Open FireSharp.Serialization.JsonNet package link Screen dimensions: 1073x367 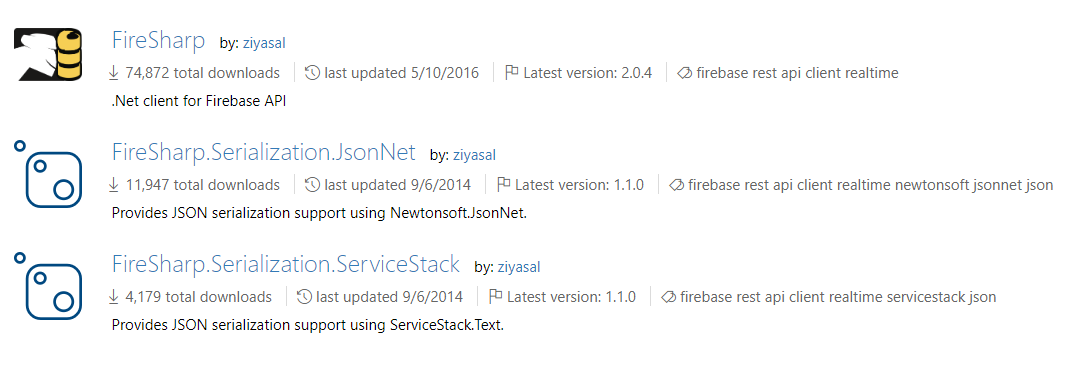click(263, 152)
